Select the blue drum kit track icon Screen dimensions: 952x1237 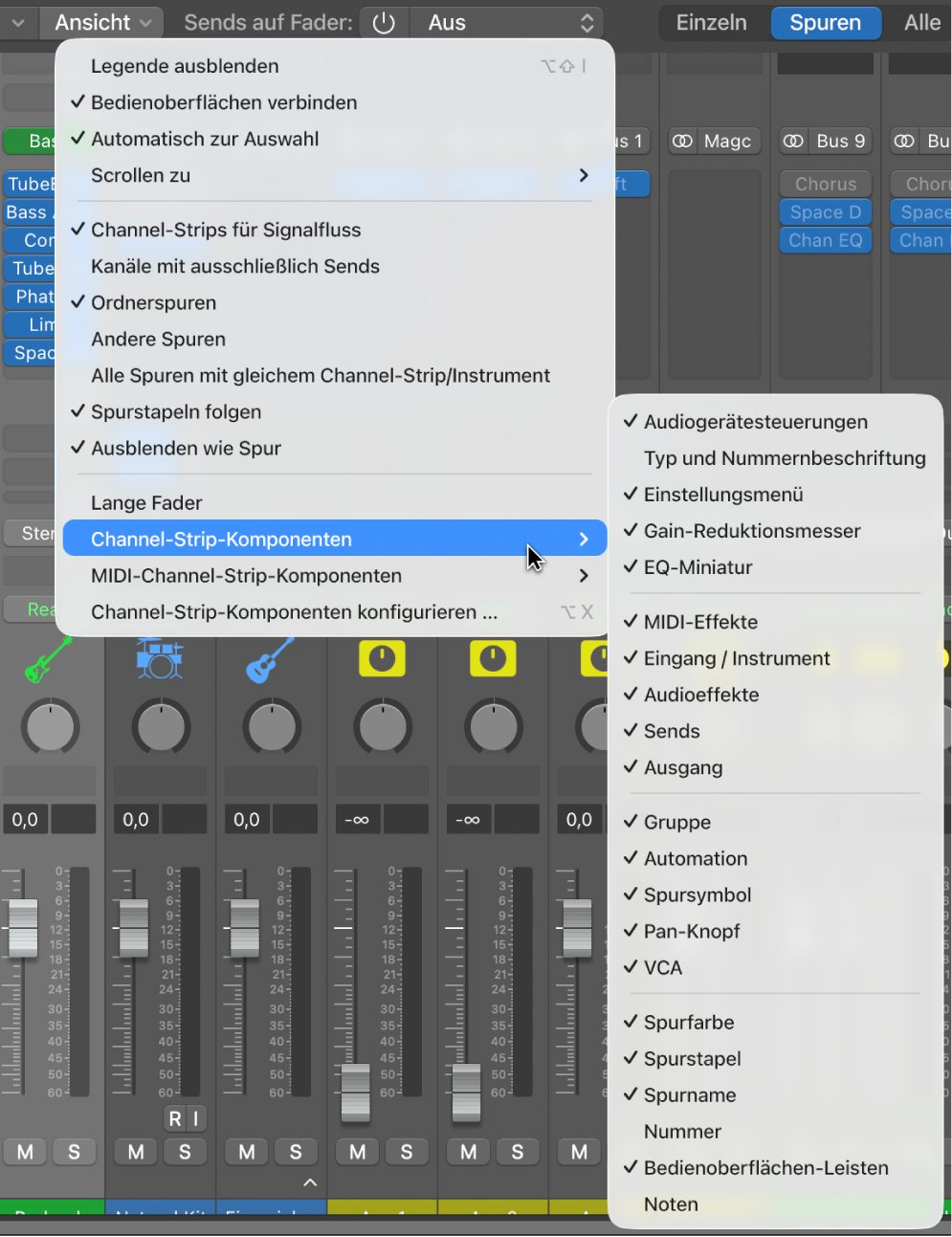[160, 658]
